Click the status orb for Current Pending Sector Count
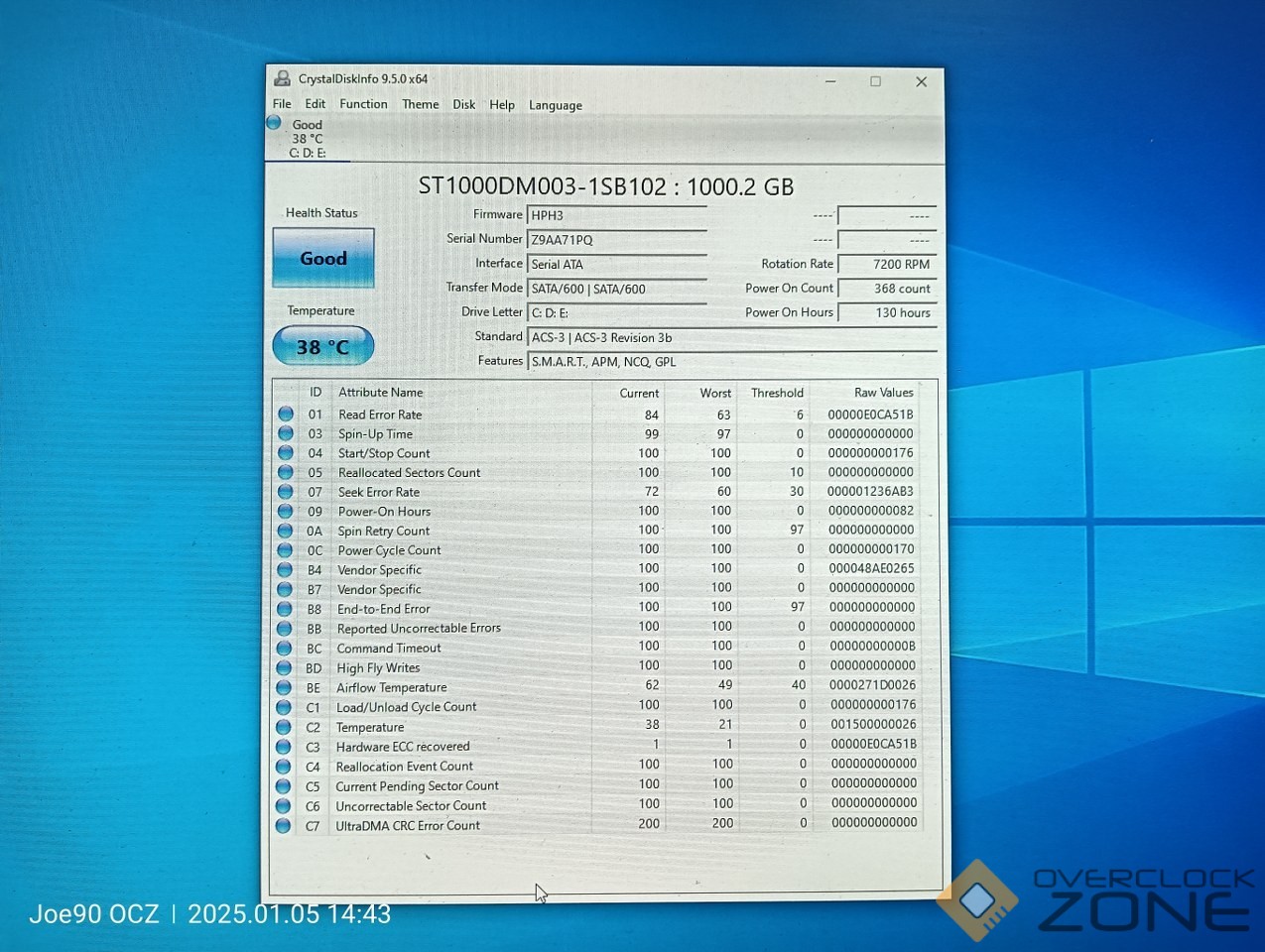Viewport: 1265px width, 952px height. click(284, 786)
